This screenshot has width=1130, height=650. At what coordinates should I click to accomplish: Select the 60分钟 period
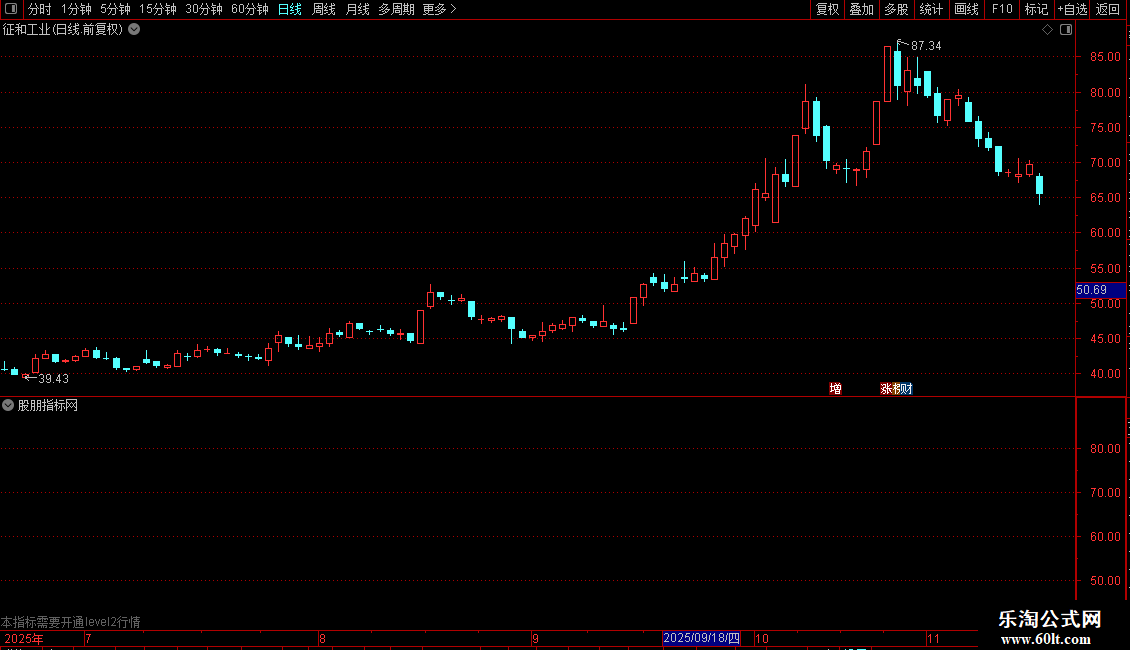click(249, 9)
